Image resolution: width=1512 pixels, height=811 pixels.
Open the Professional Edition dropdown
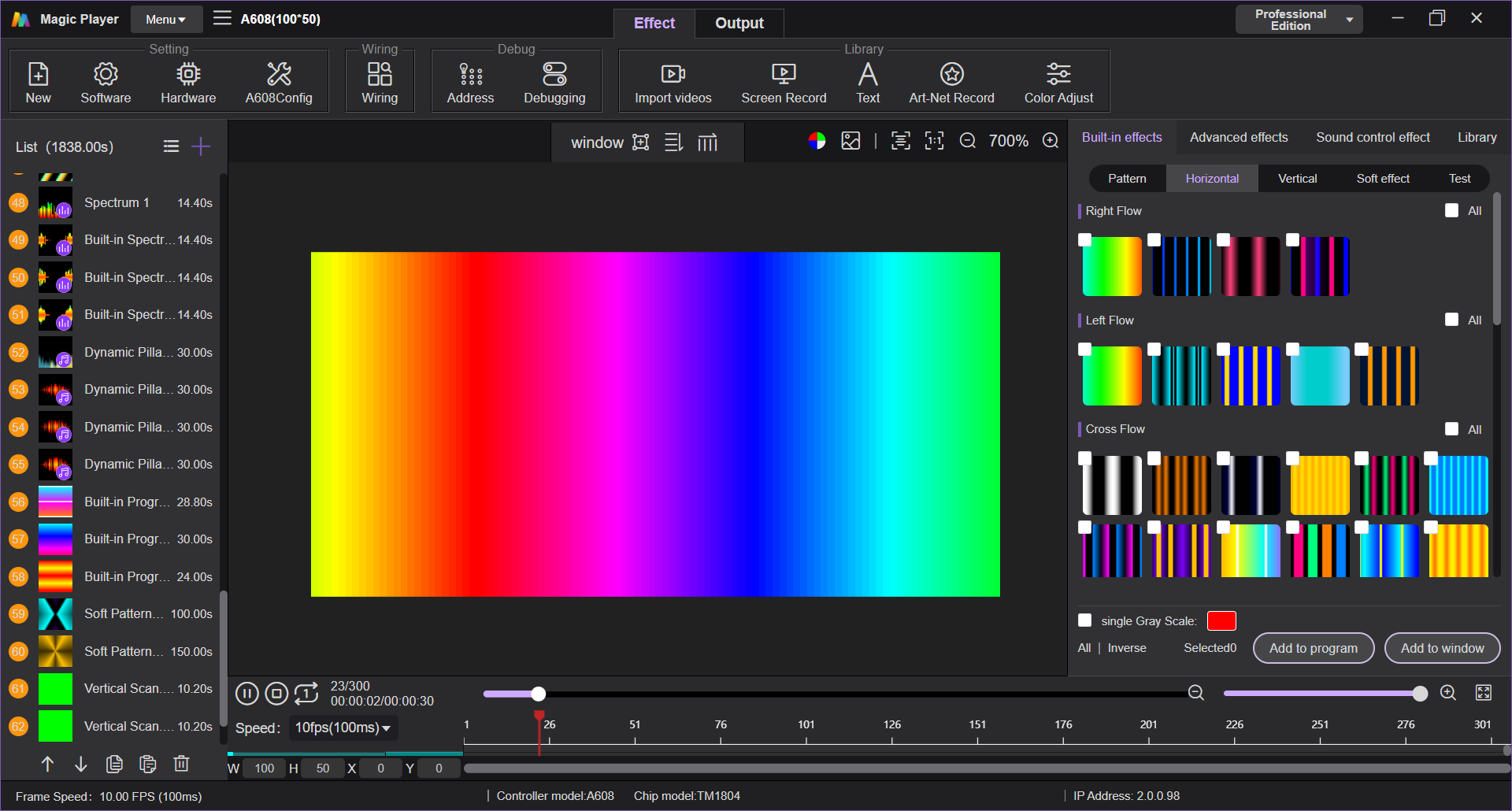point(1299,20)
